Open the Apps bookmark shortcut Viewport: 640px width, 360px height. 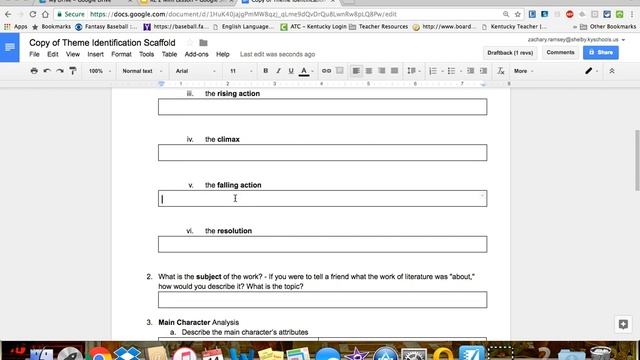click(x=16, y=27)
